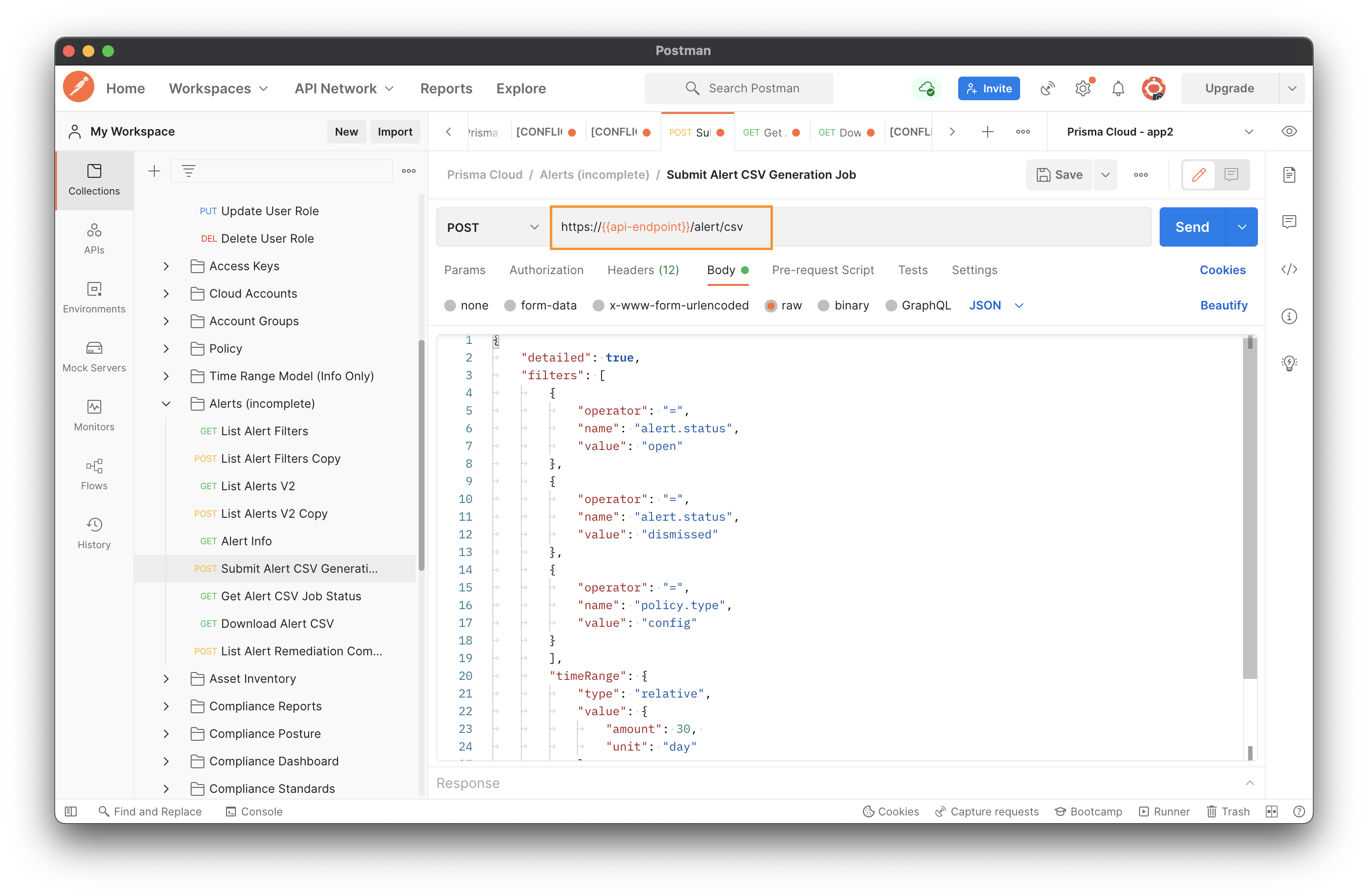Click the Beautify link
The height and width of the screenshot is (896, 1368).
click(x=1223, y=306)
